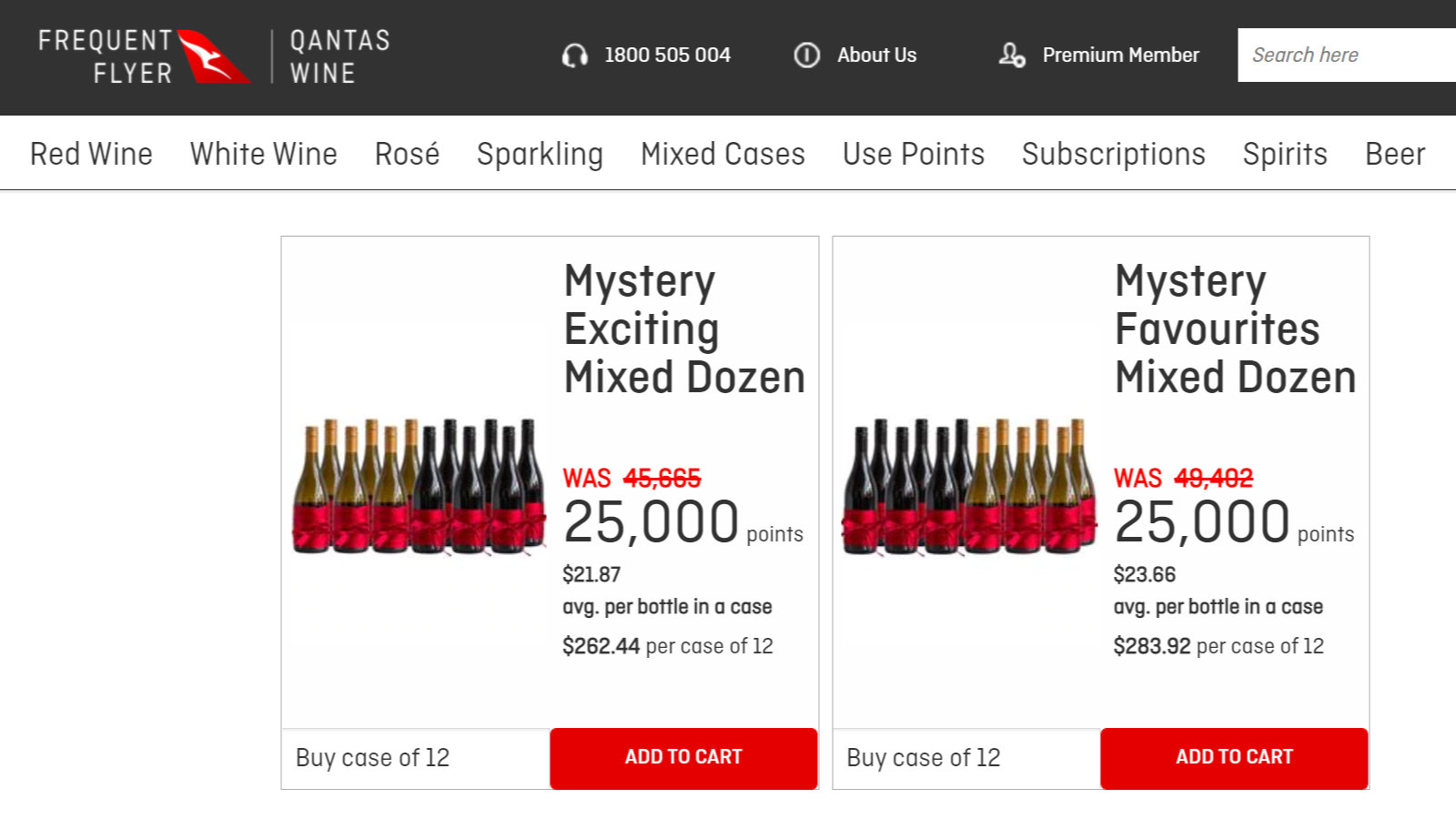Image resolution: width=1456 pixels, height=819 pixels.
Task: Click the $23.66 average bottle price
Action: 1145,574
